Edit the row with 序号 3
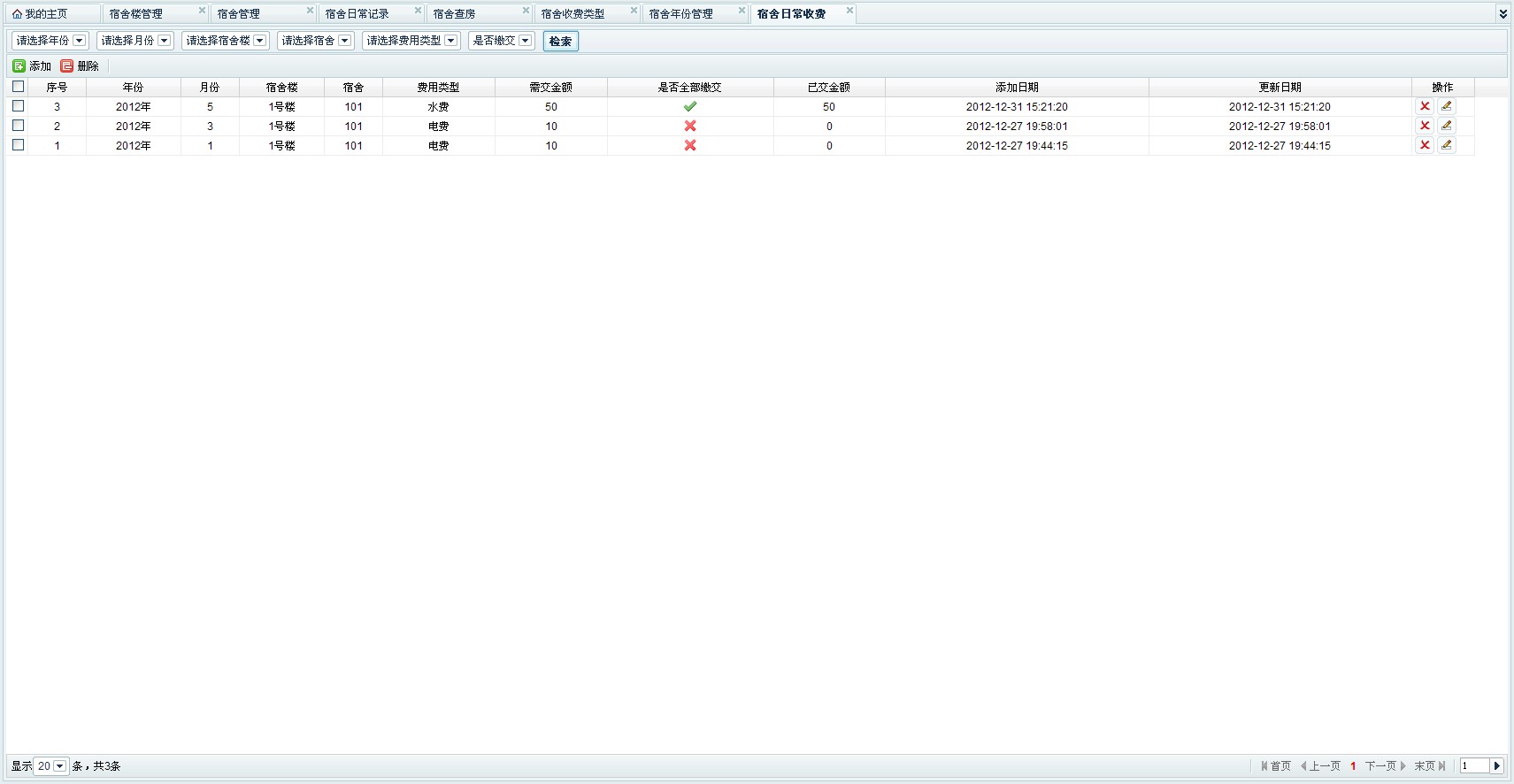The width and height of the screenshot is (1514, 784). tap(1447, 106)
